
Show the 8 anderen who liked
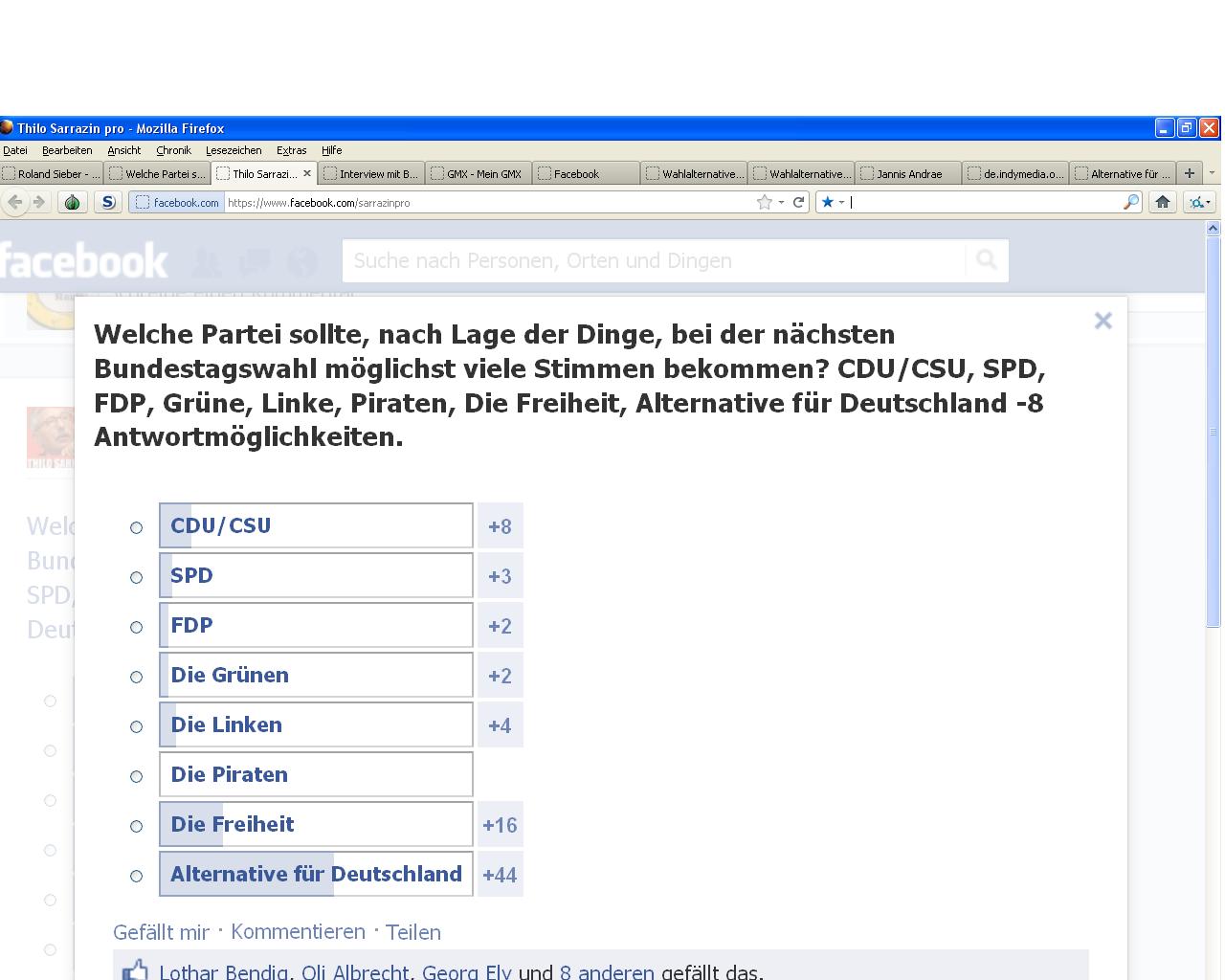tap(607, 971)
